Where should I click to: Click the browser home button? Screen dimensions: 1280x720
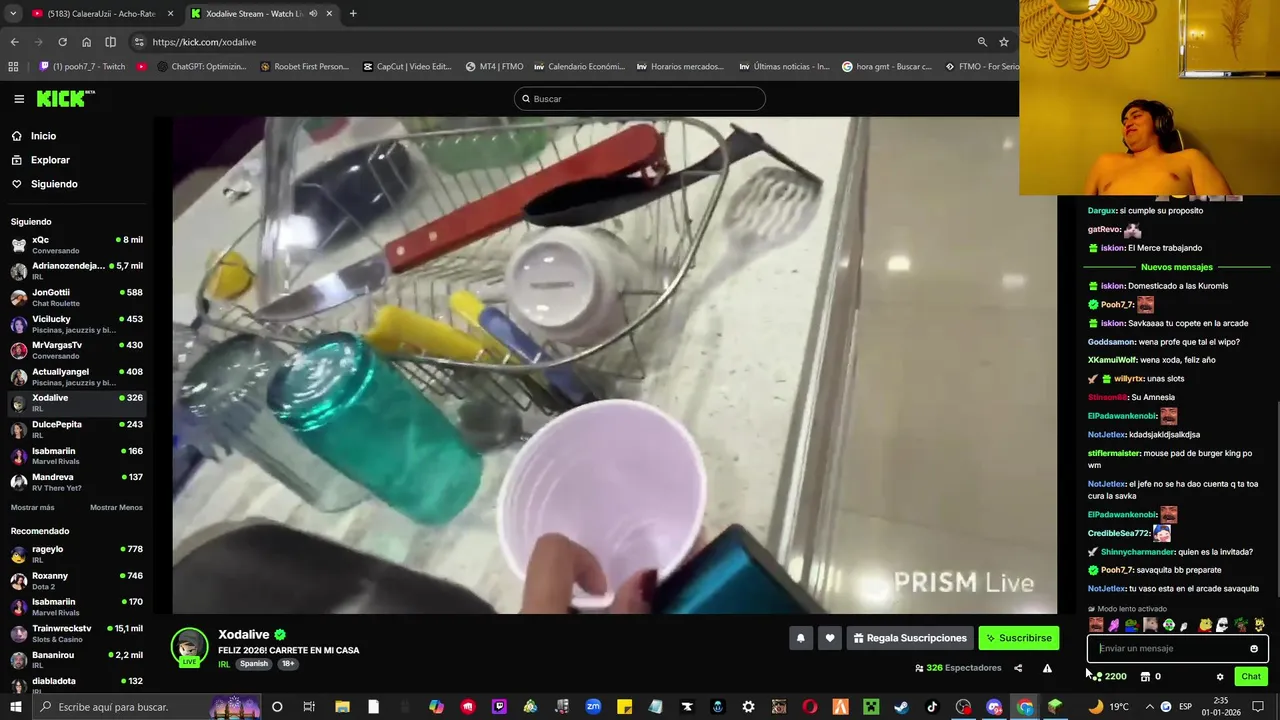[x=86, y=42]
